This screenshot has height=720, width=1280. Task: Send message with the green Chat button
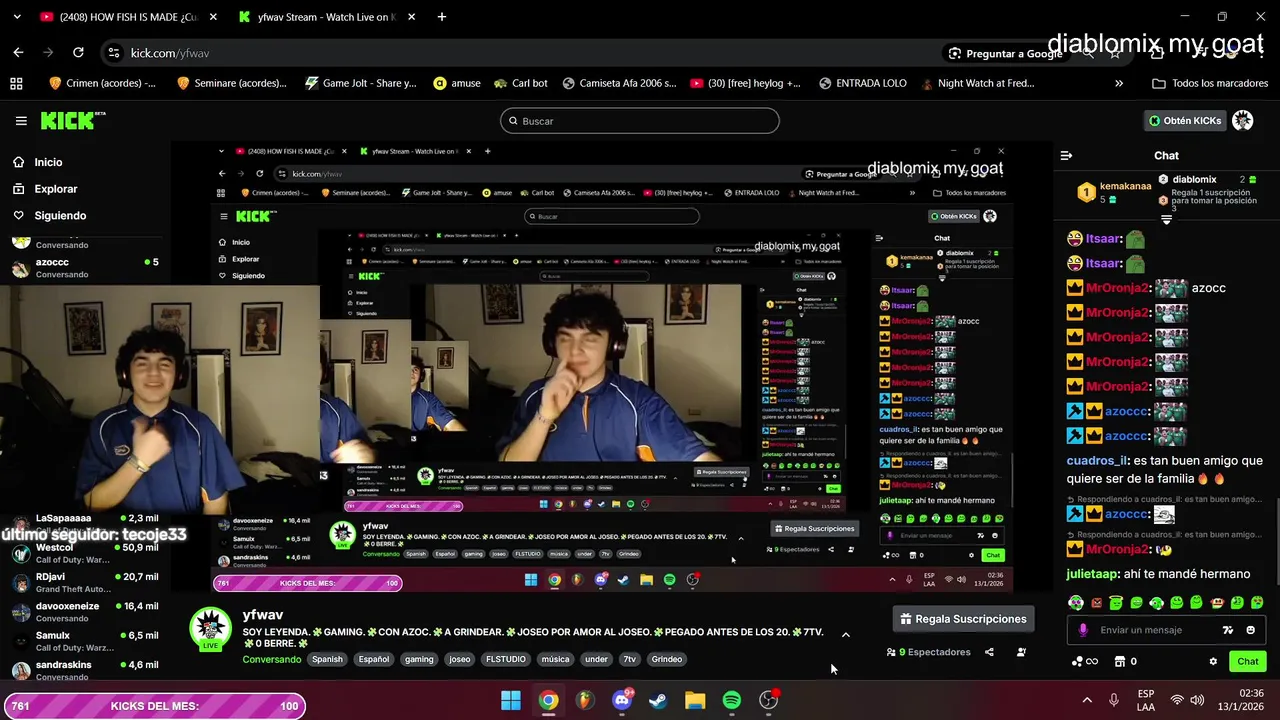tap(1247, 661)
